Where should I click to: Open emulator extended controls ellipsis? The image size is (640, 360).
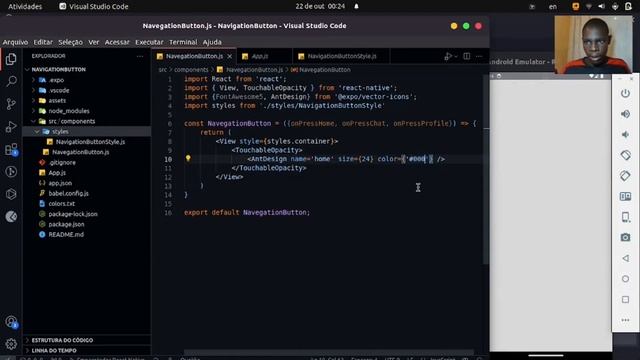(625, 320)
